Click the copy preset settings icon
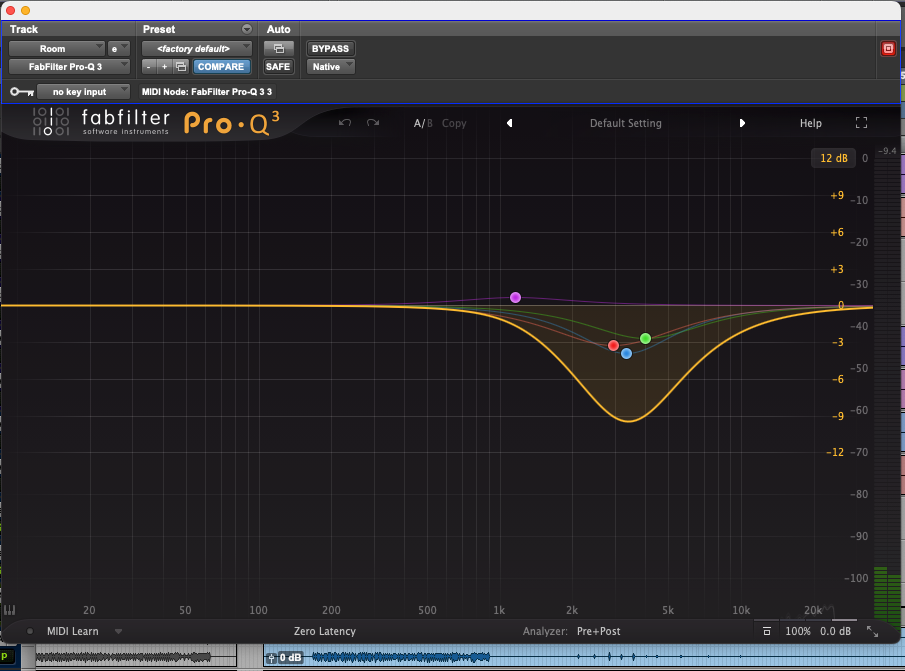905x671 pixels. (x=181, y=67)
